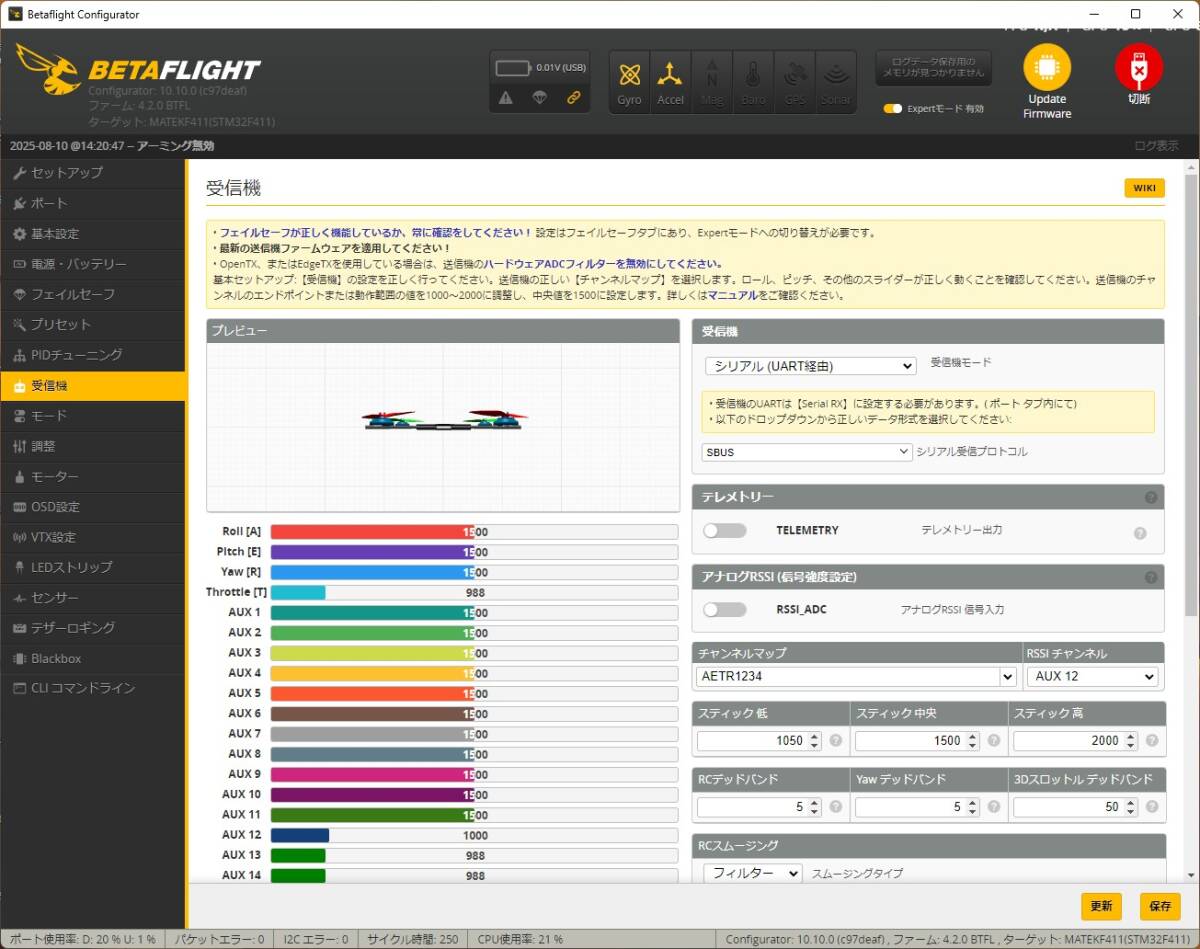Image resolution: width=1200 pixels, height=949 pixels.
Task: Go to the センサー tab
Action: coord(93,598)
